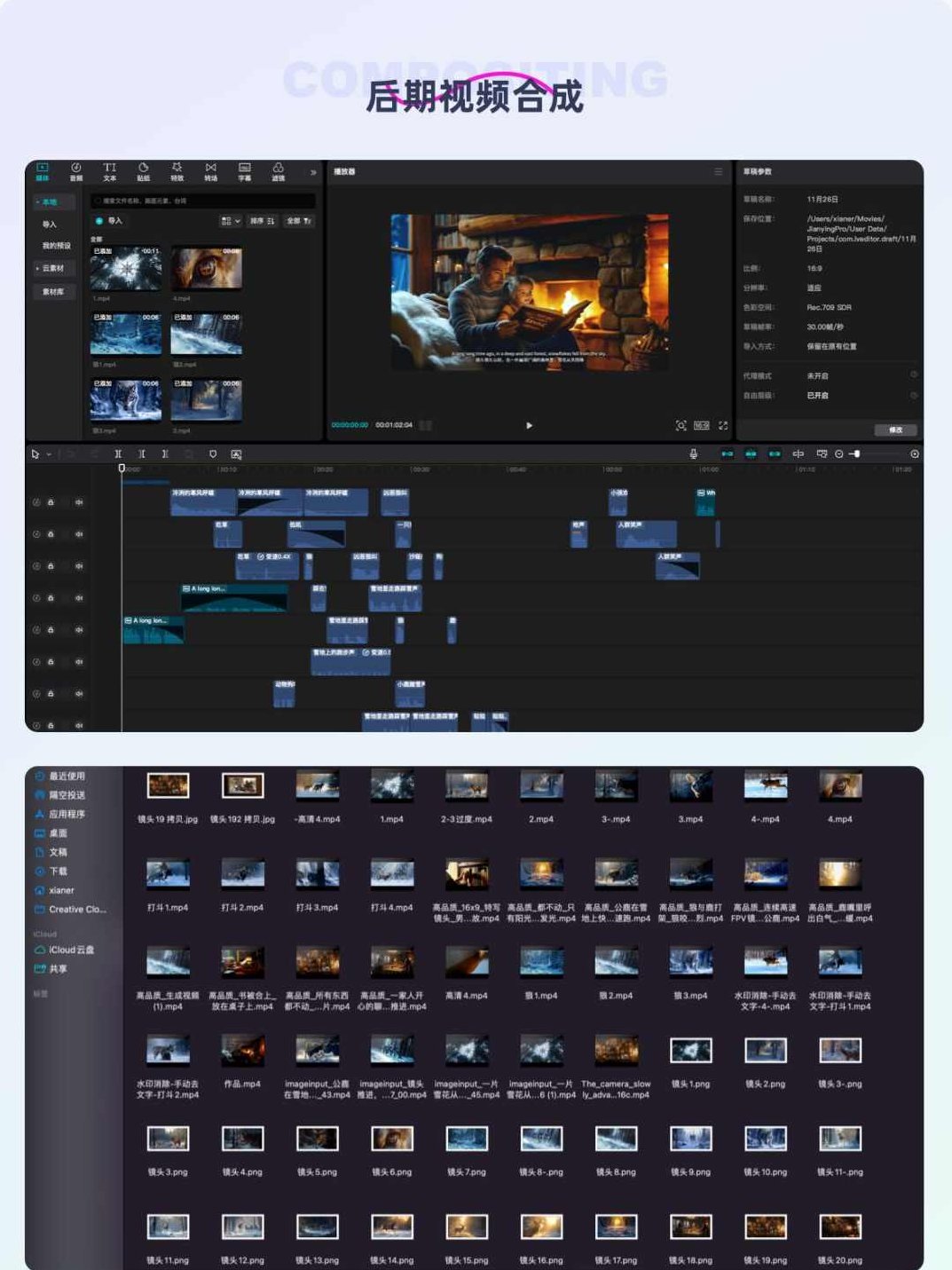Select the 特效 (Effects) icon
952x1270 pixels.
point(177,171)
